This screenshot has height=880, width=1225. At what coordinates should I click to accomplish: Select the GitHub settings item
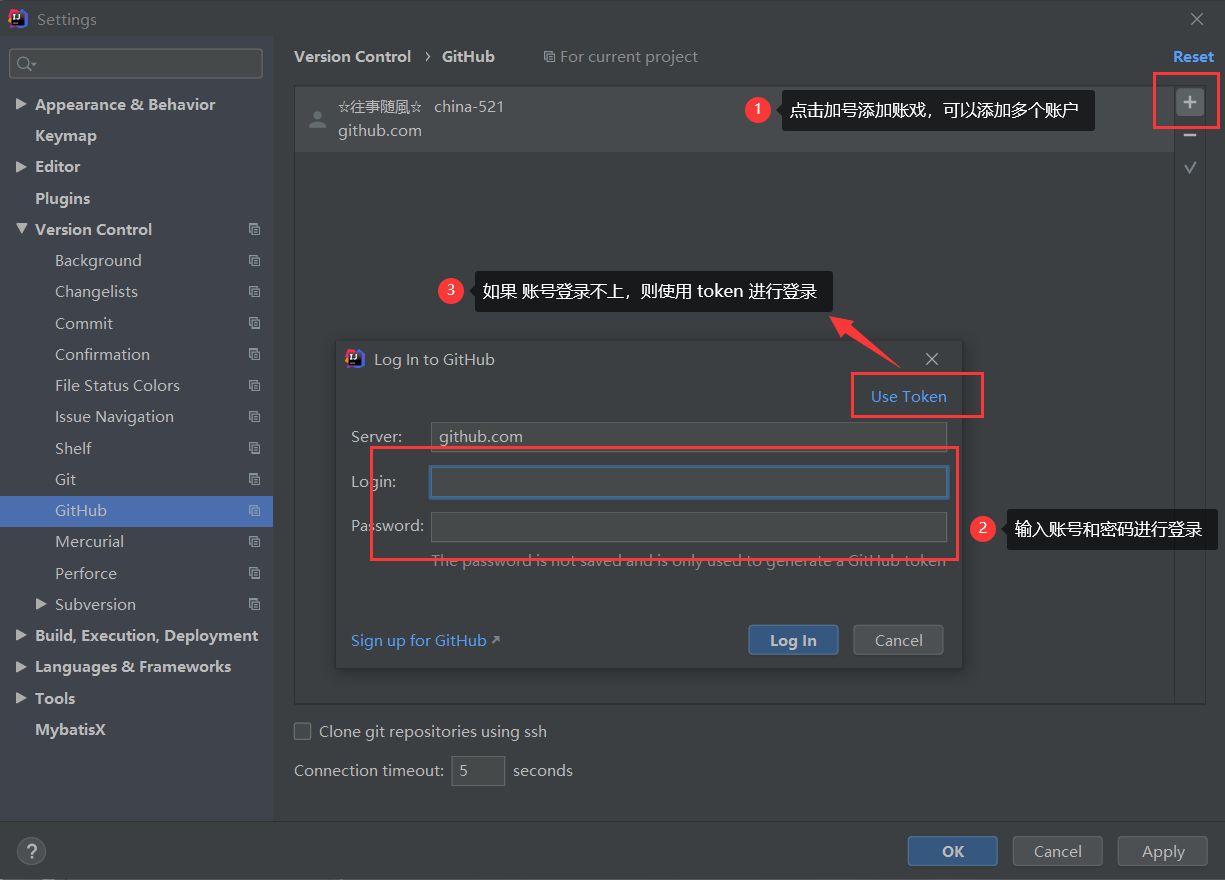click(x=136, y=510)
